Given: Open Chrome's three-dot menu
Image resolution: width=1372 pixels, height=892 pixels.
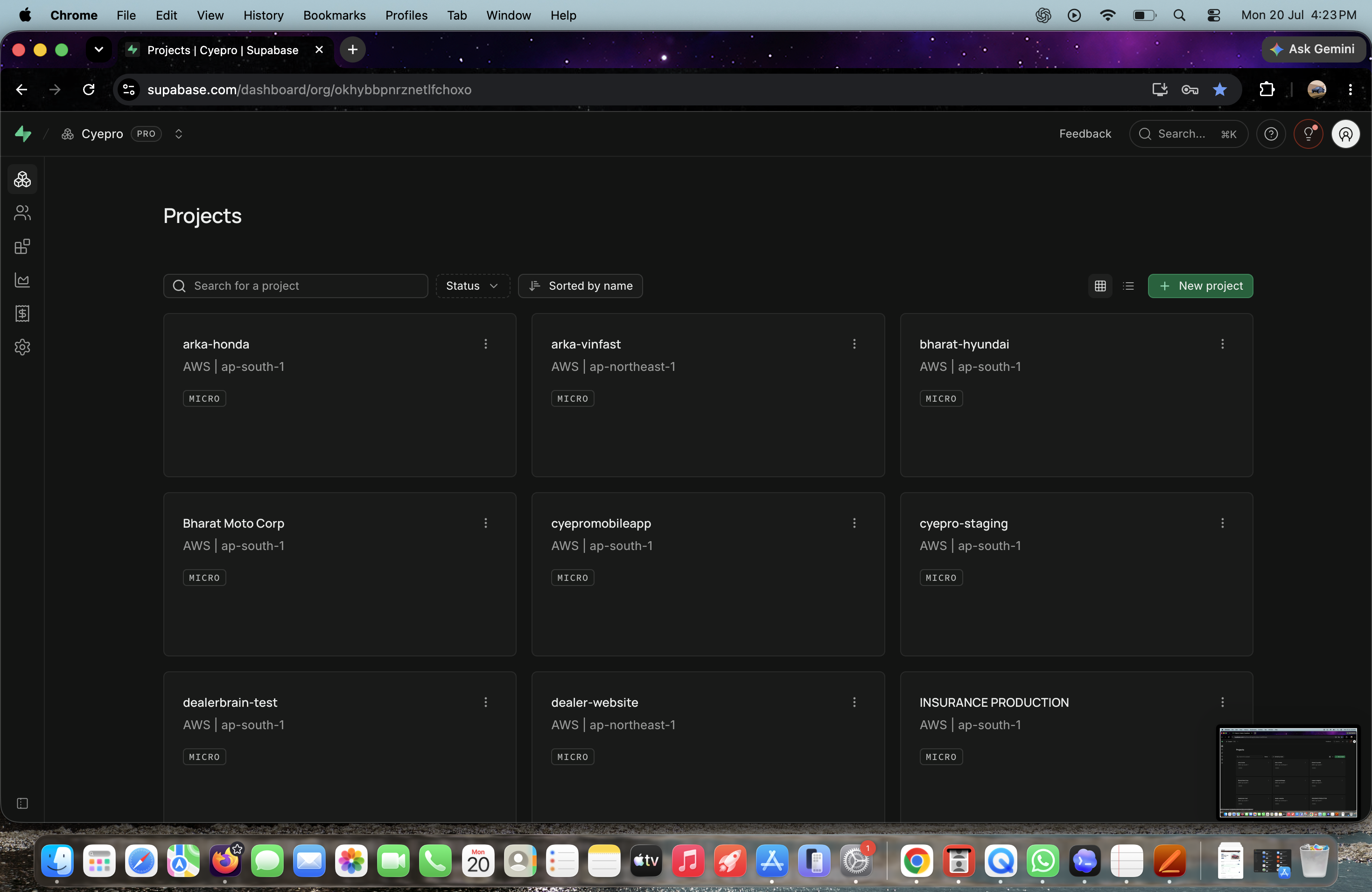Looking at the screenshot, I should click(x=1350, y=89).
